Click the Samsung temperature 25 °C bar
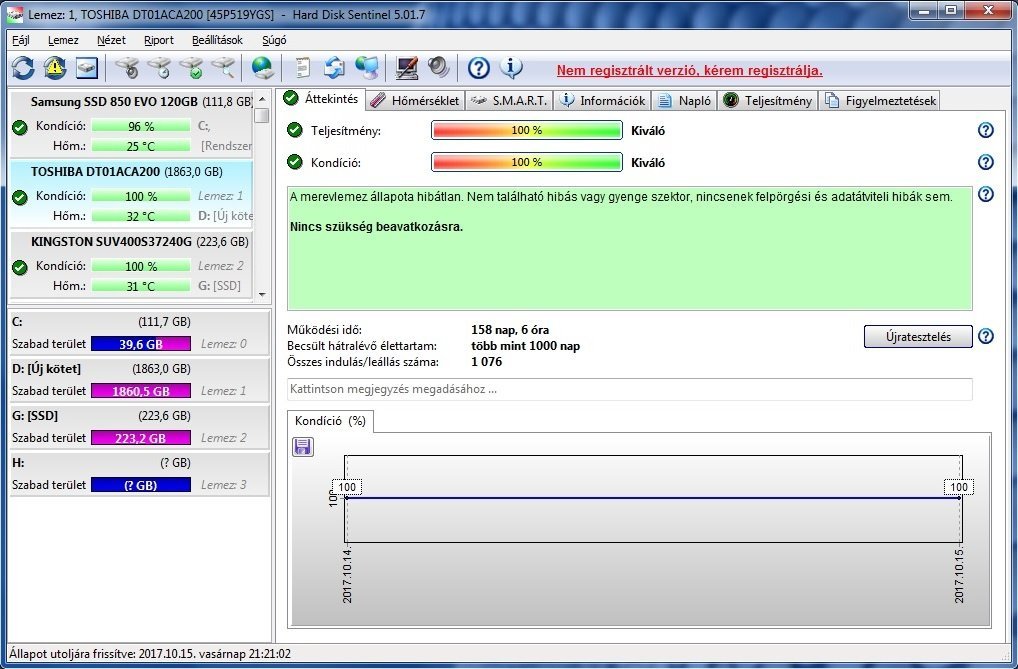This screenshot has height=669, width=1018. pyautogui.click(x=141, y=146)
